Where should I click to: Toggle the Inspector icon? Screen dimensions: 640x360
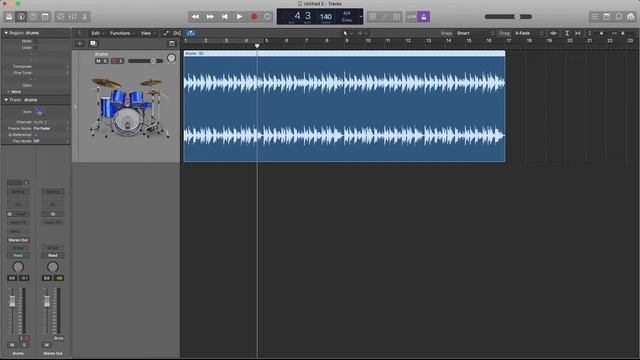[x=21, y=17]
